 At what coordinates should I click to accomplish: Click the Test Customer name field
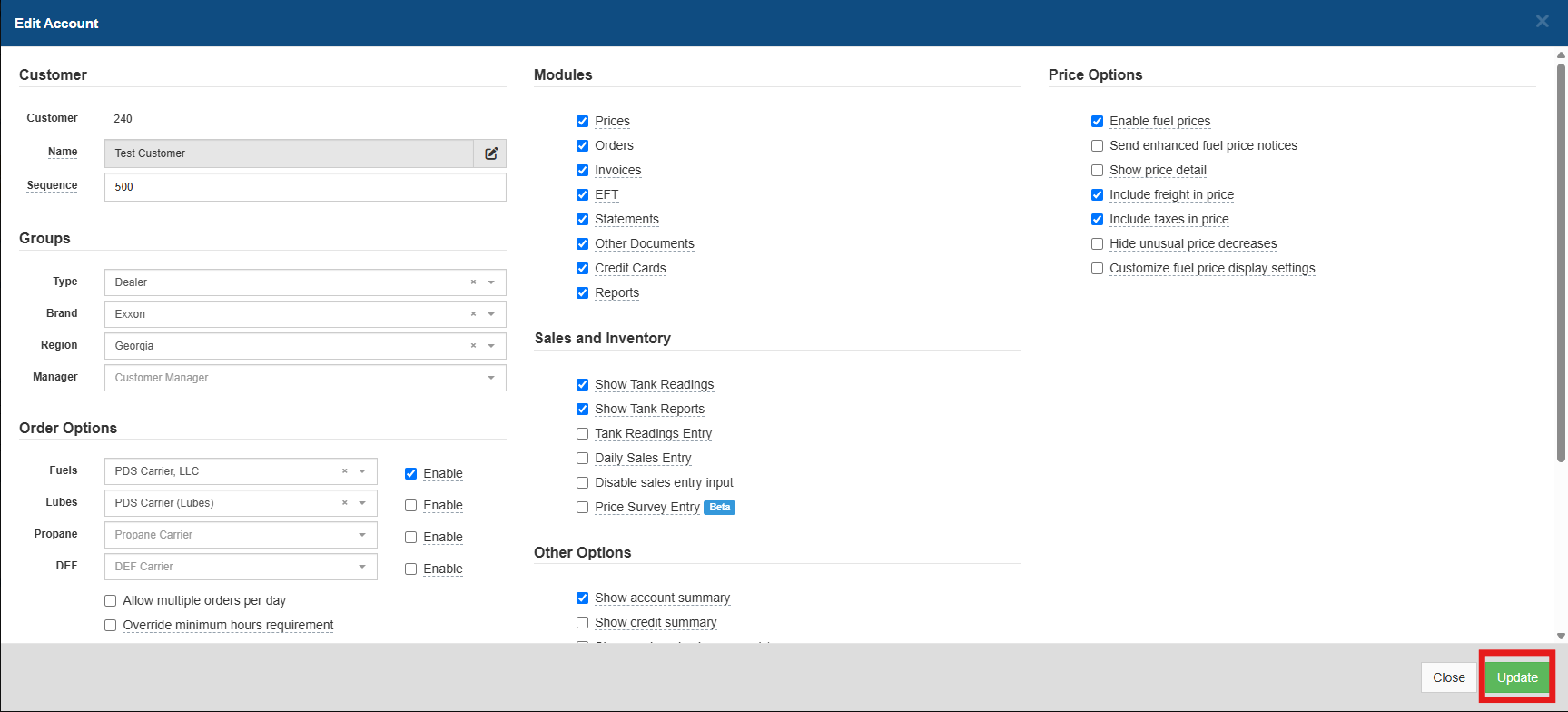coord(289,153)
